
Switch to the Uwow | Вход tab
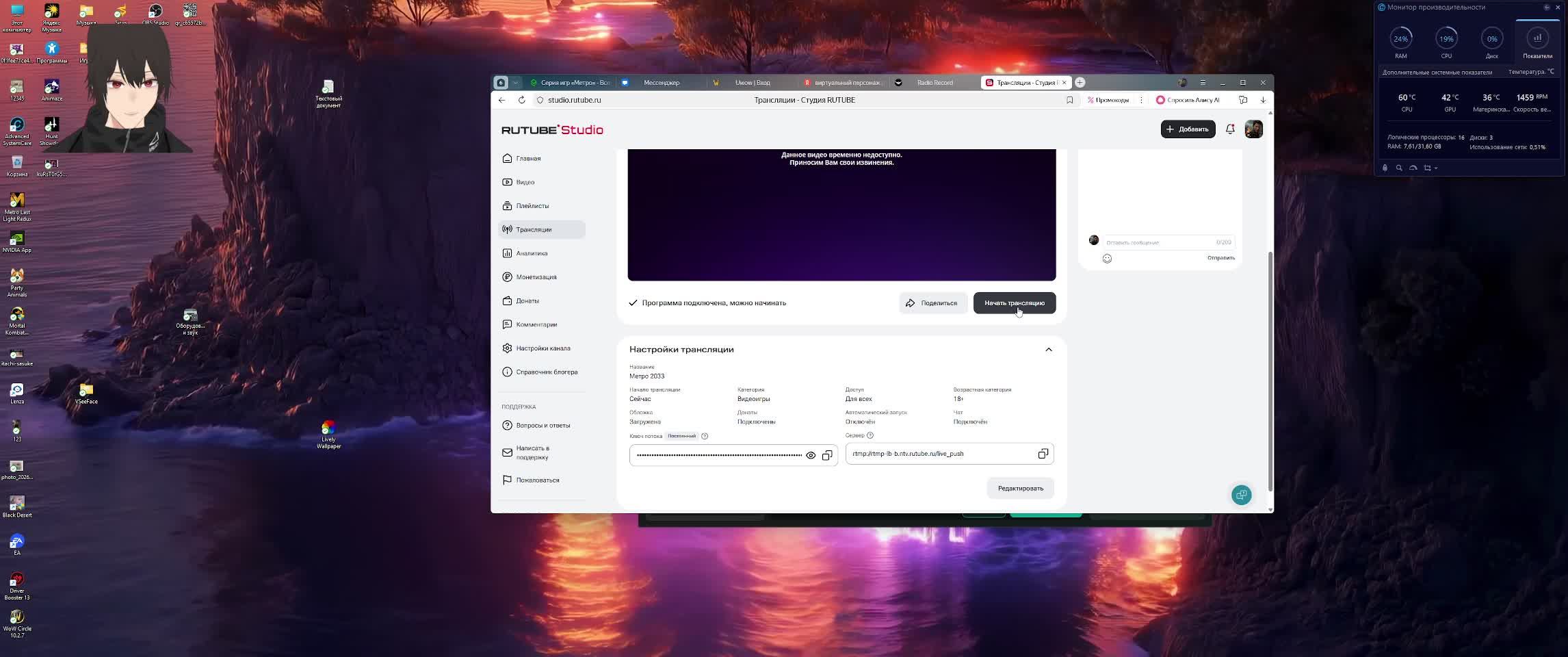[x=752, y=83]
